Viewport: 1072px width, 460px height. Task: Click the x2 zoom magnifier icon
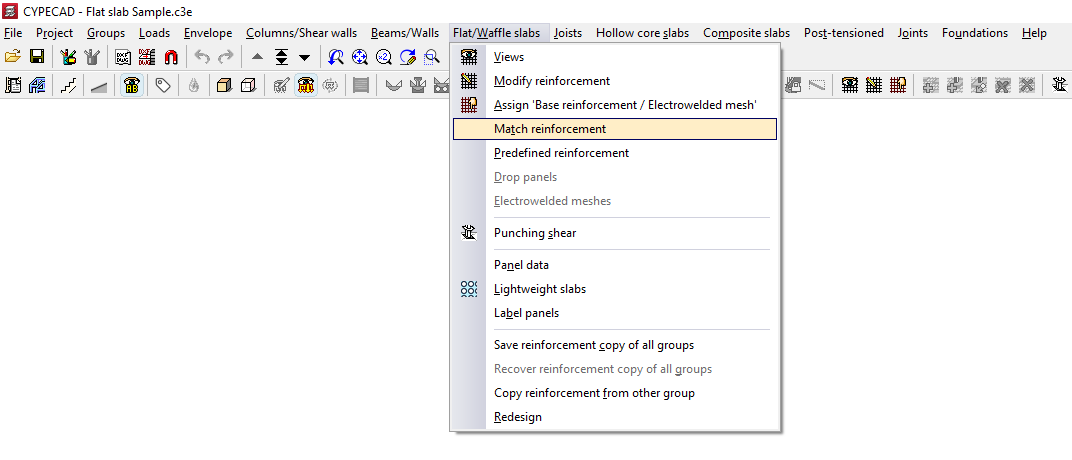tap(384, 57)
